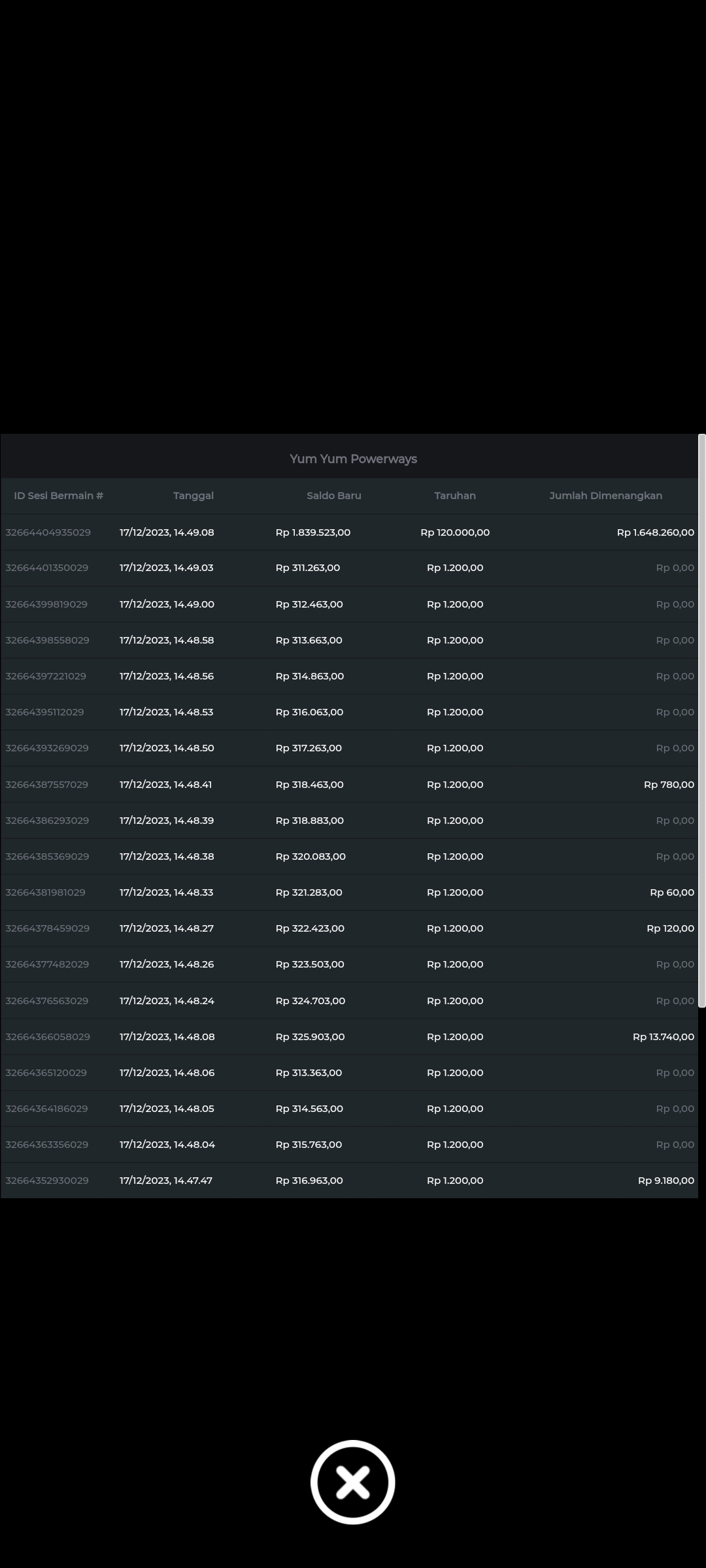This screenshot has width=706, height=1568.
Task: Open session ID 32664401350029
Action: tap(46, 568)
